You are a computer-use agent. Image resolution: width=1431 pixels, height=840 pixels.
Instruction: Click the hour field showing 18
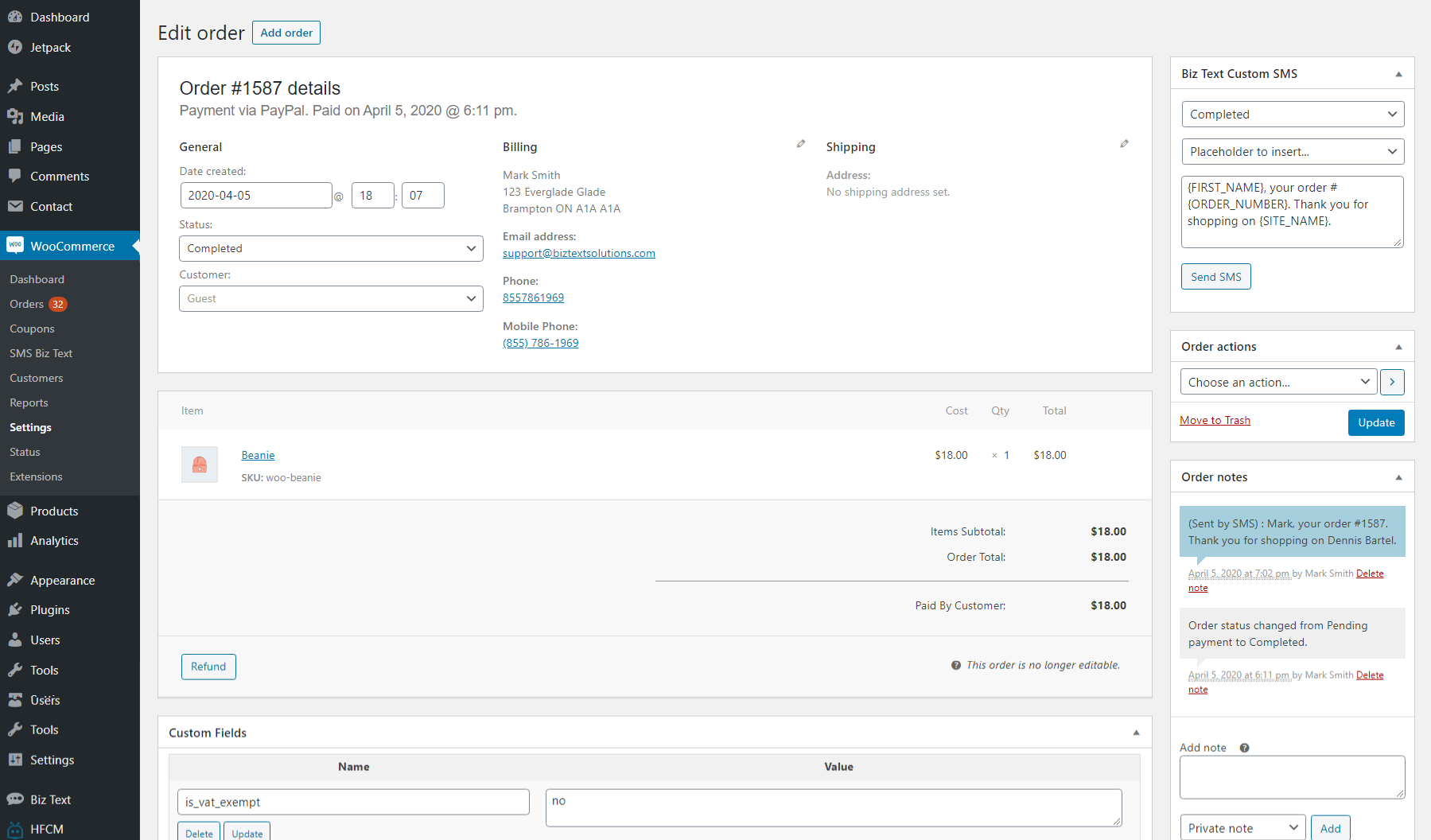pyautogui.click(x=373, y=195)
